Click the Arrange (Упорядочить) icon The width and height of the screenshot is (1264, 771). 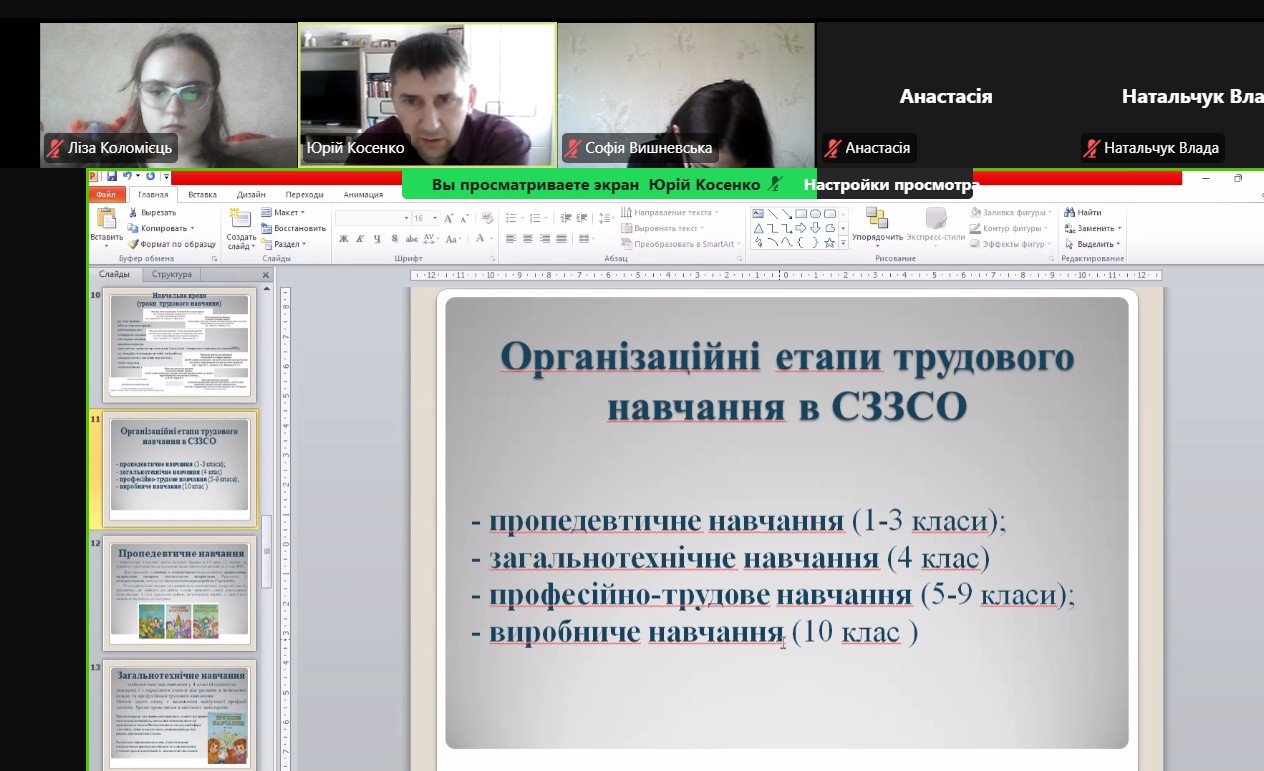click(x=877, y=219)
